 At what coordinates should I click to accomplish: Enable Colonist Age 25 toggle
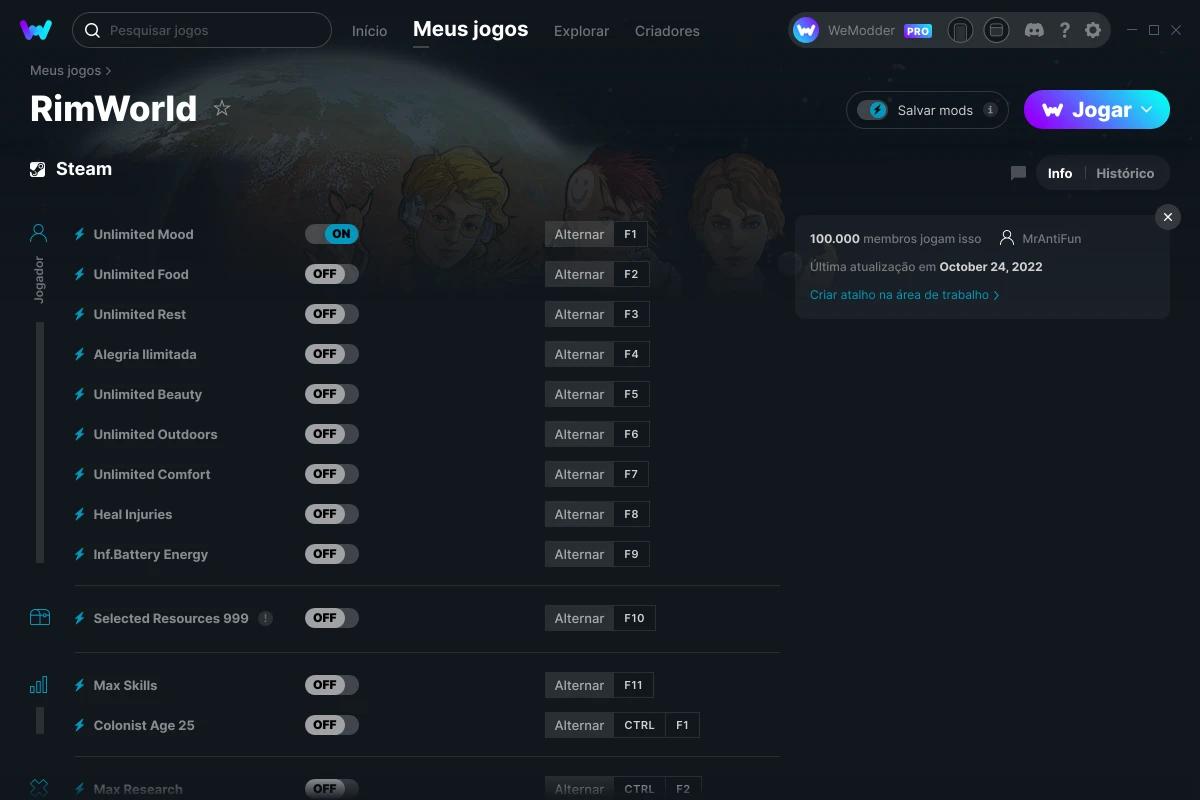point(332,725)
